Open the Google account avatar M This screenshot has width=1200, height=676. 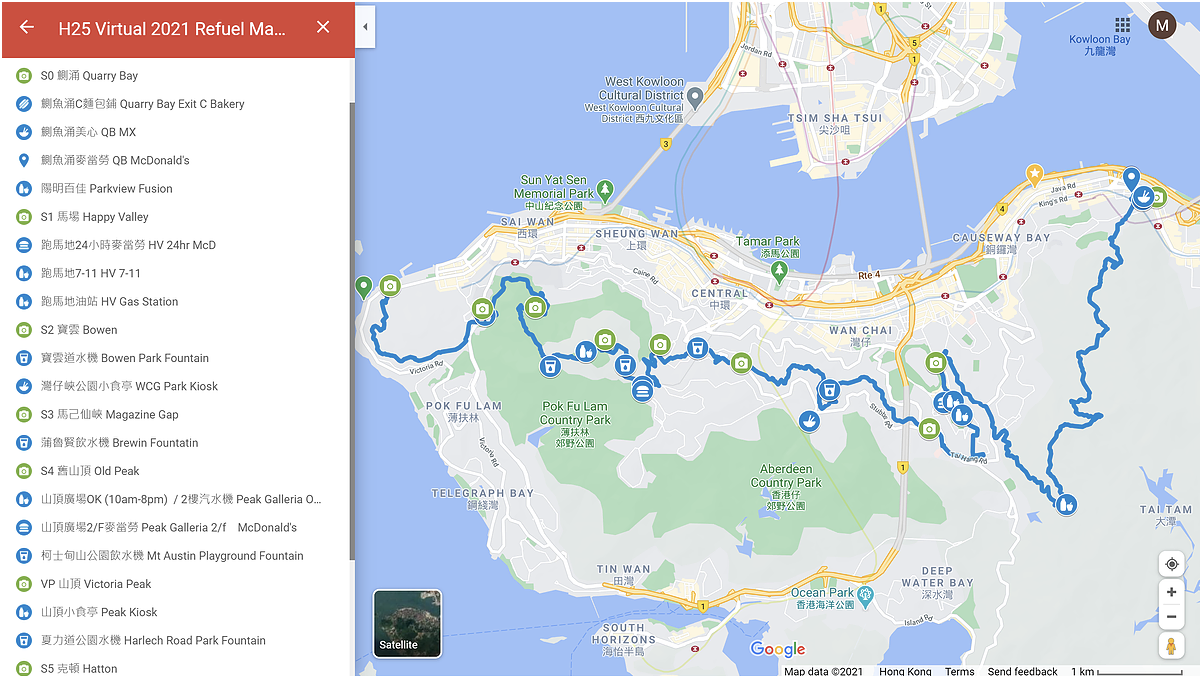click(x=1162, y=25)
